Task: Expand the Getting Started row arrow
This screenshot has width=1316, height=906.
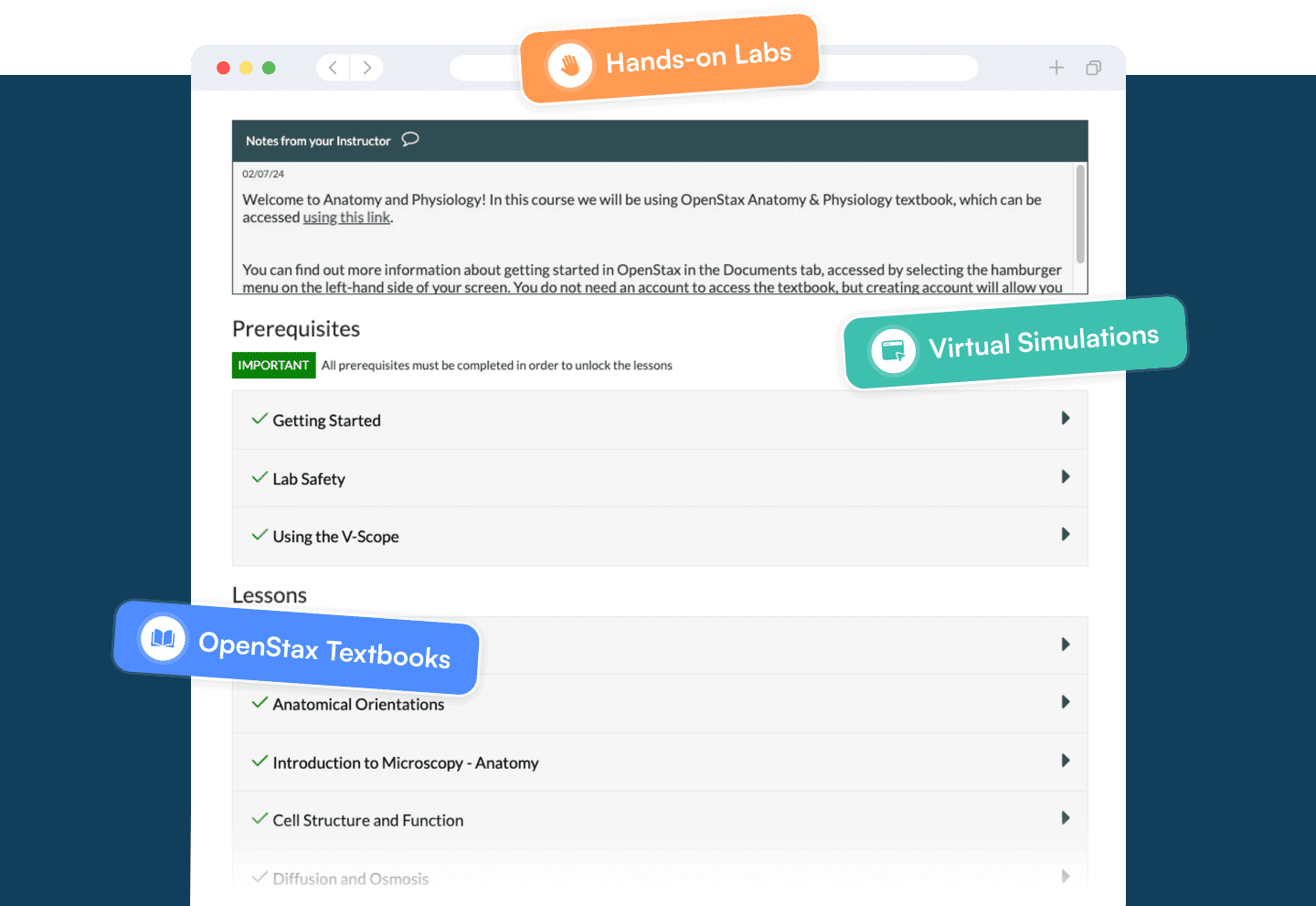Action: [1065, 418]
